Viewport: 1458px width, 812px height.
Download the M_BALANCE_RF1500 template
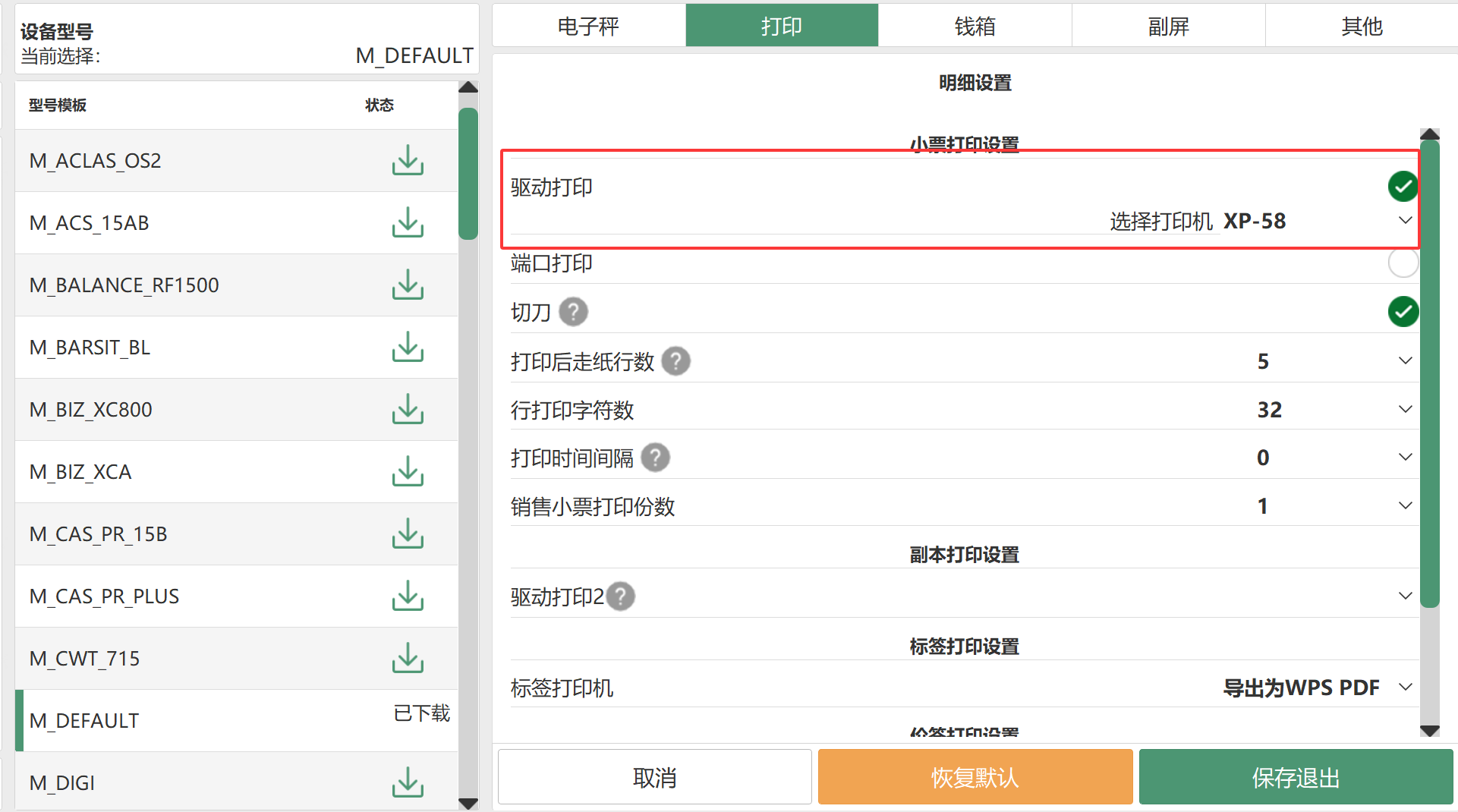tap(408, 285)
